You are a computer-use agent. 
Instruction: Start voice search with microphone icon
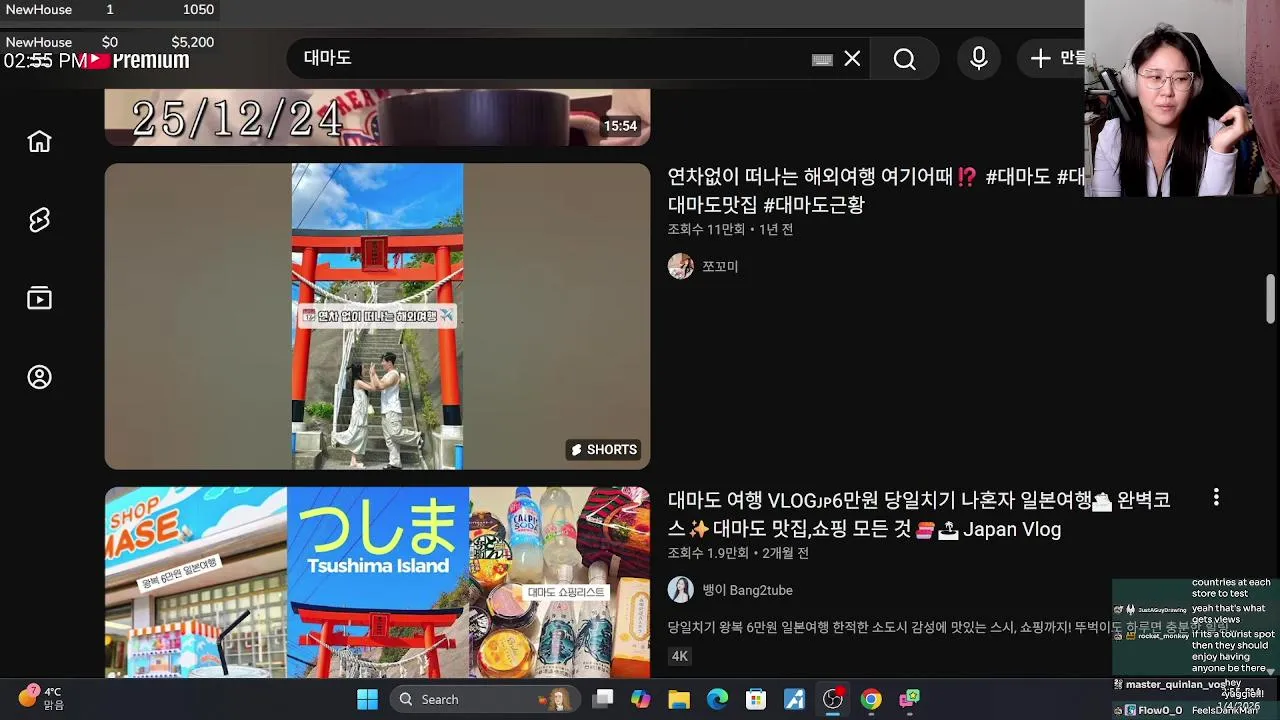979,59
